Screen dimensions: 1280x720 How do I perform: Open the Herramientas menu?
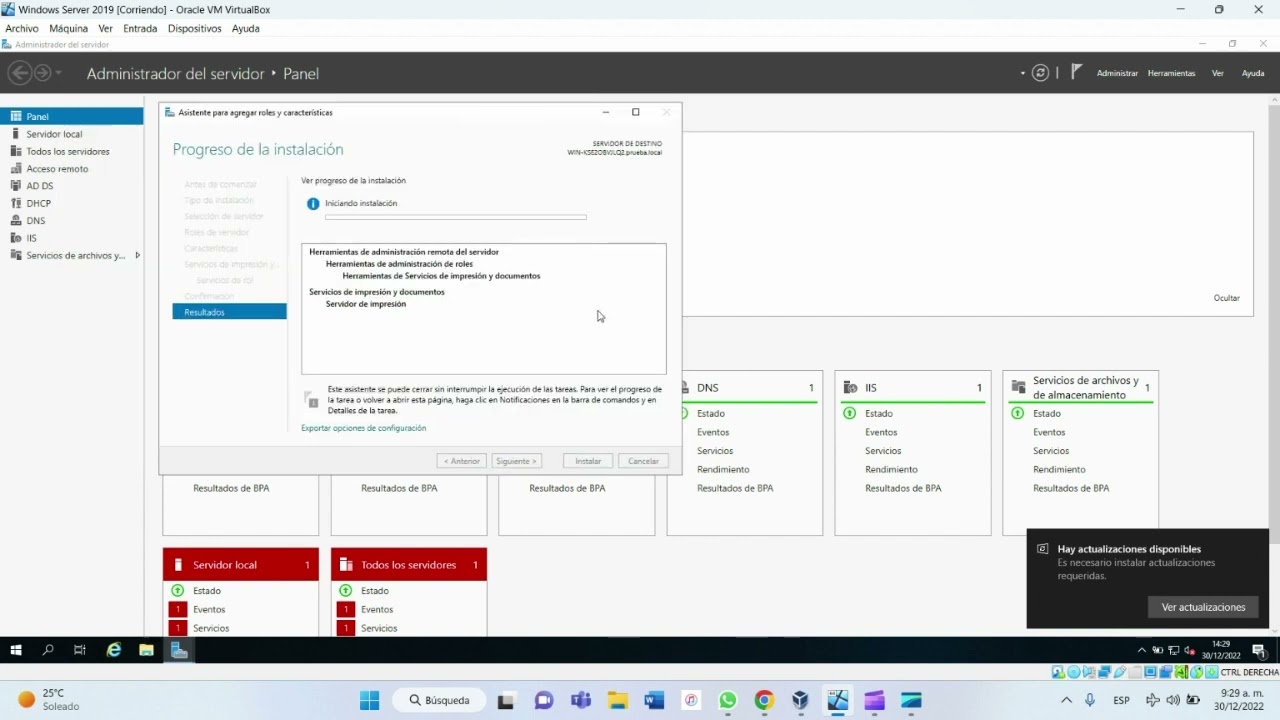pos(1171,73)
